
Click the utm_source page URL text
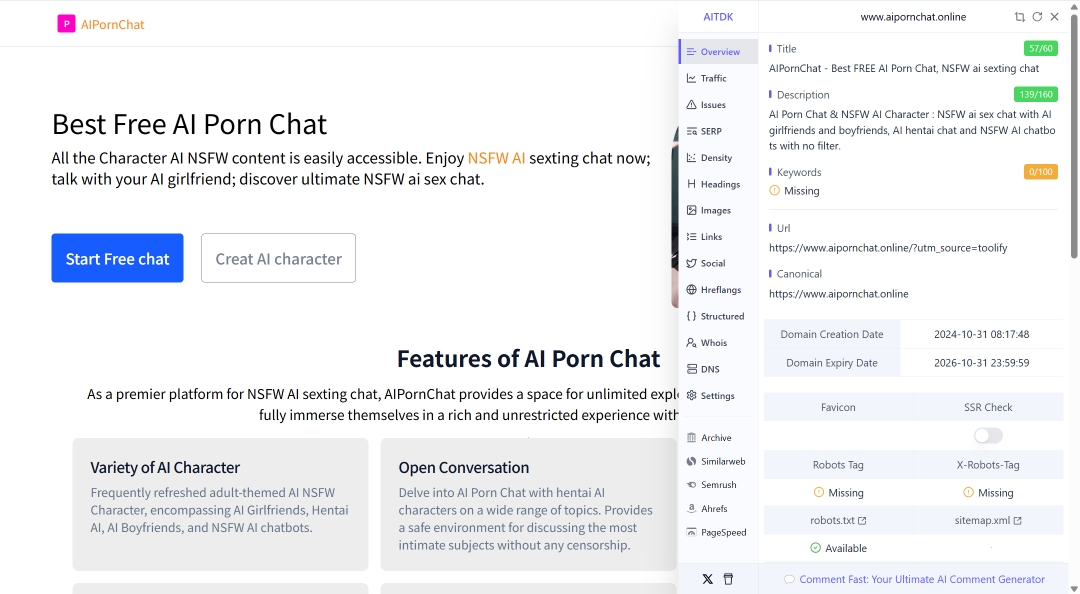pos(888,248)
